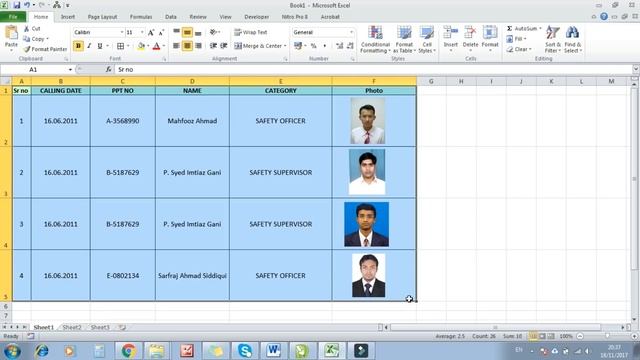640x360 pixels.
Task: Toggle Bold formatting
Action: pos(78,46)
